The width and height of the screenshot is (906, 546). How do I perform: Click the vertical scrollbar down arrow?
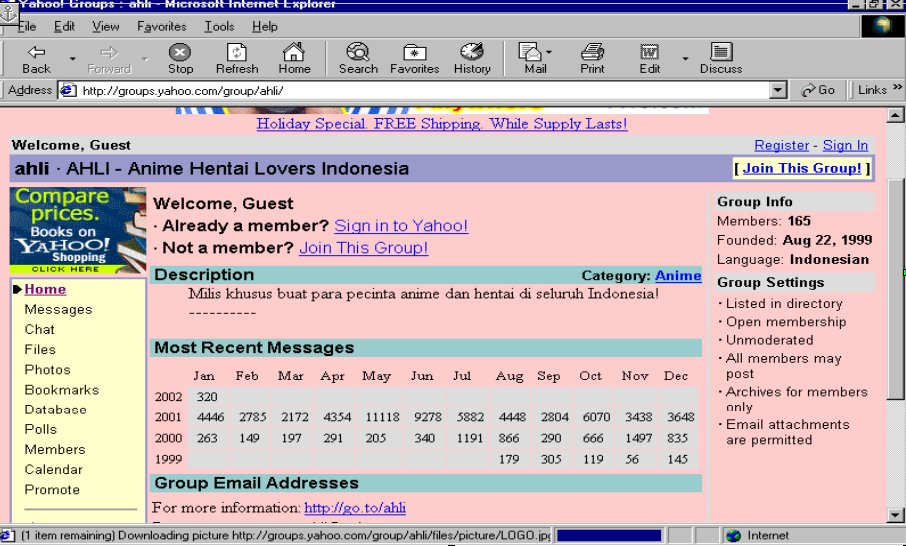pyautogui.click(x=895, y=516)
